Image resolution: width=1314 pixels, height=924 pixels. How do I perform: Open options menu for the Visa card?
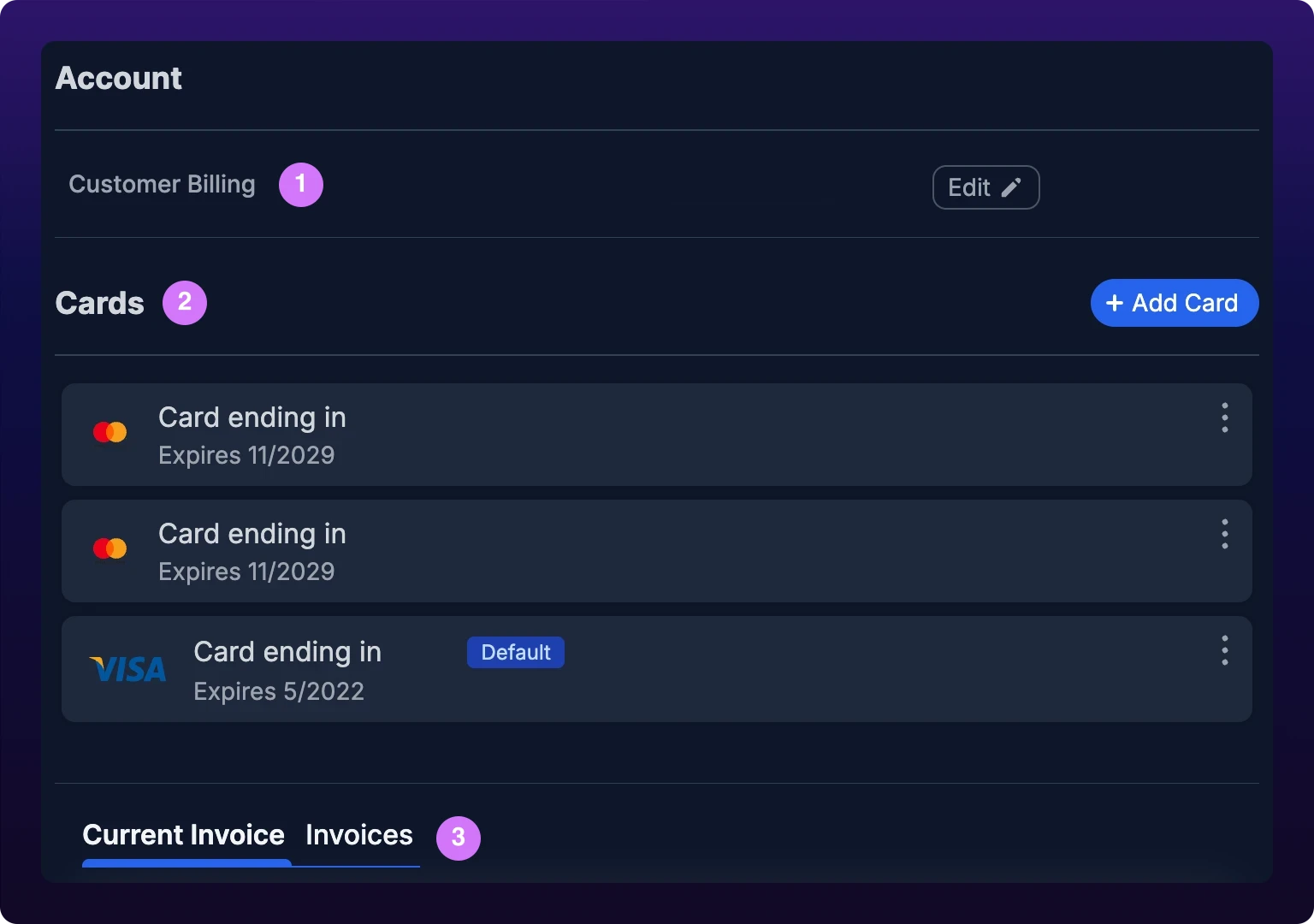(1225, 650)
